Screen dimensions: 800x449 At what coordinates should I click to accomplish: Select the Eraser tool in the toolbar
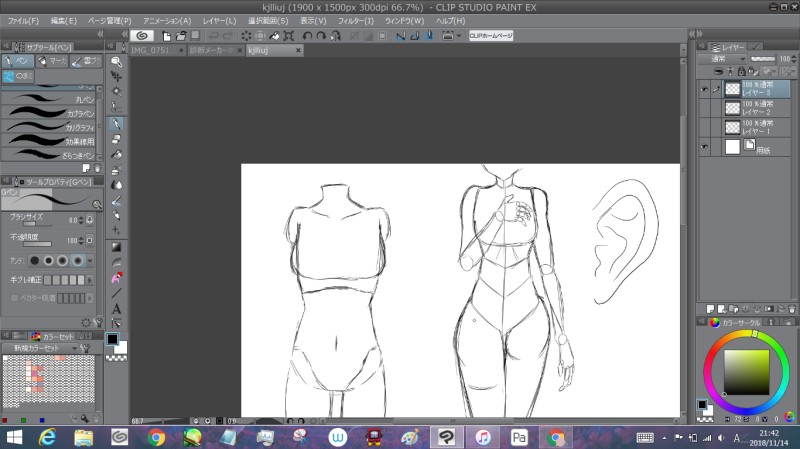[116, 139]
